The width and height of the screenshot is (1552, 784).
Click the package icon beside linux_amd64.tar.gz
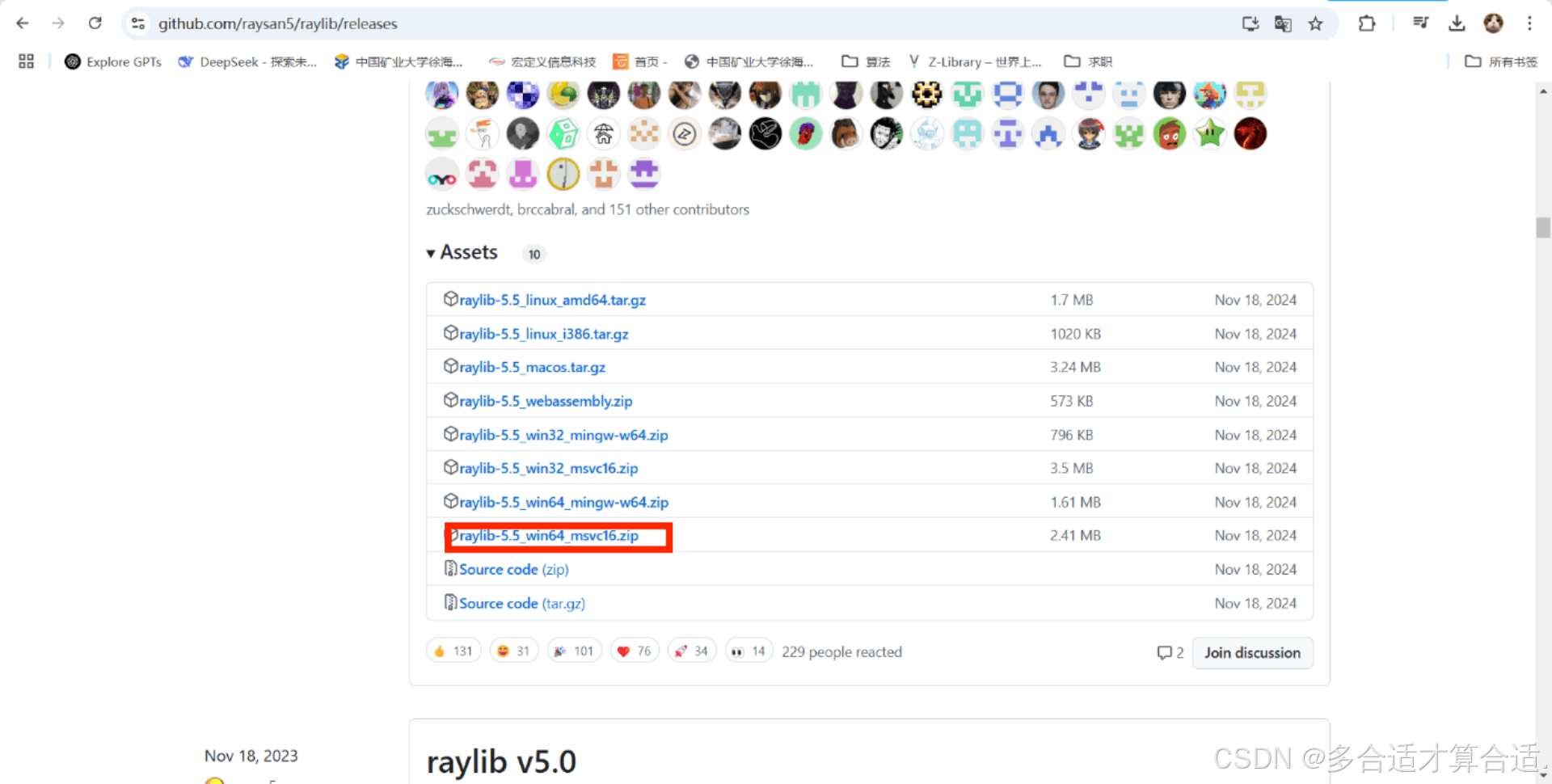pos(450,299)
